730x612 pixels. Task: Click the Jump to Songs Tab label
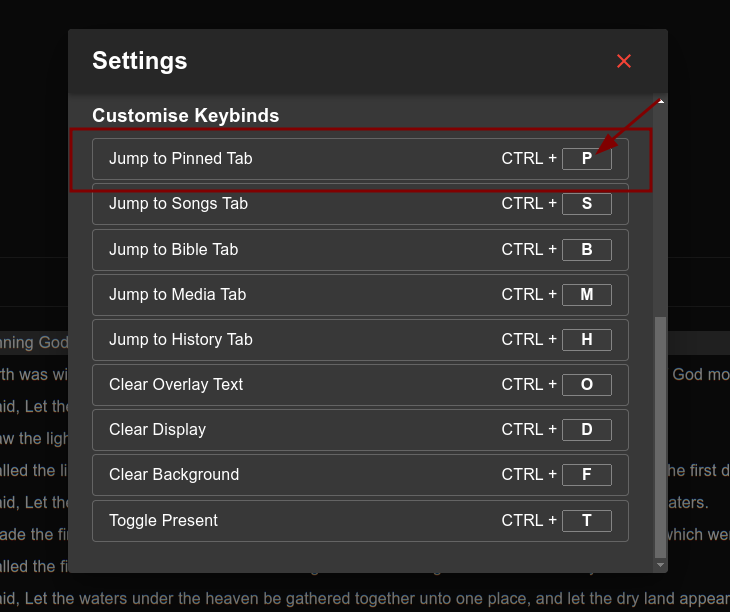pyautogui.click(x=178, y=204)
